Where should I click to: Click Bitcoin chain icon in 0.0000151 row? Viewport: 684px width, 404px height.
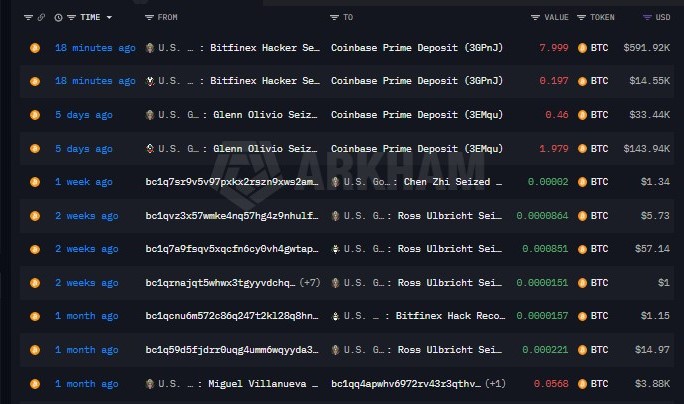coord(35,283)
